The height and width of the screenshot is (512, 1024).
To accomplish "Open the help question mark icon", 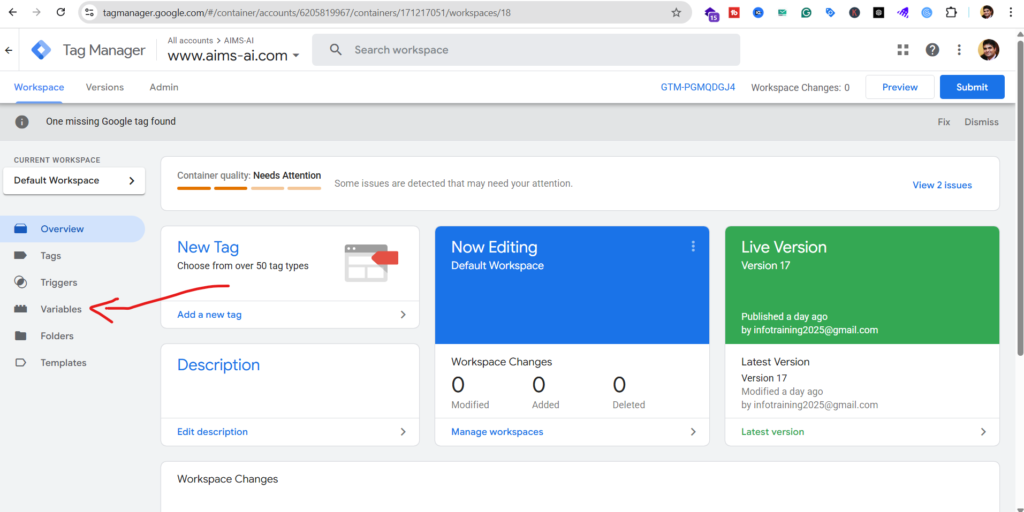I will [933, 50].
